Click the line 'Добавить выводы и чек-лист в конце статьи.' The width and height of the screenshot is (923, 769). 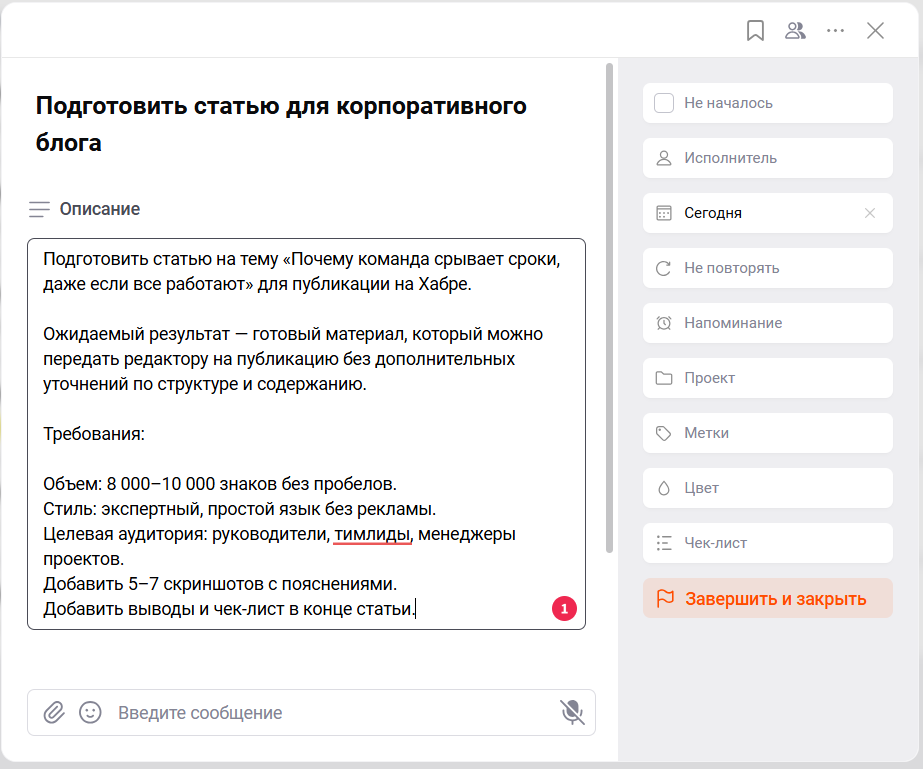point(229,609)
